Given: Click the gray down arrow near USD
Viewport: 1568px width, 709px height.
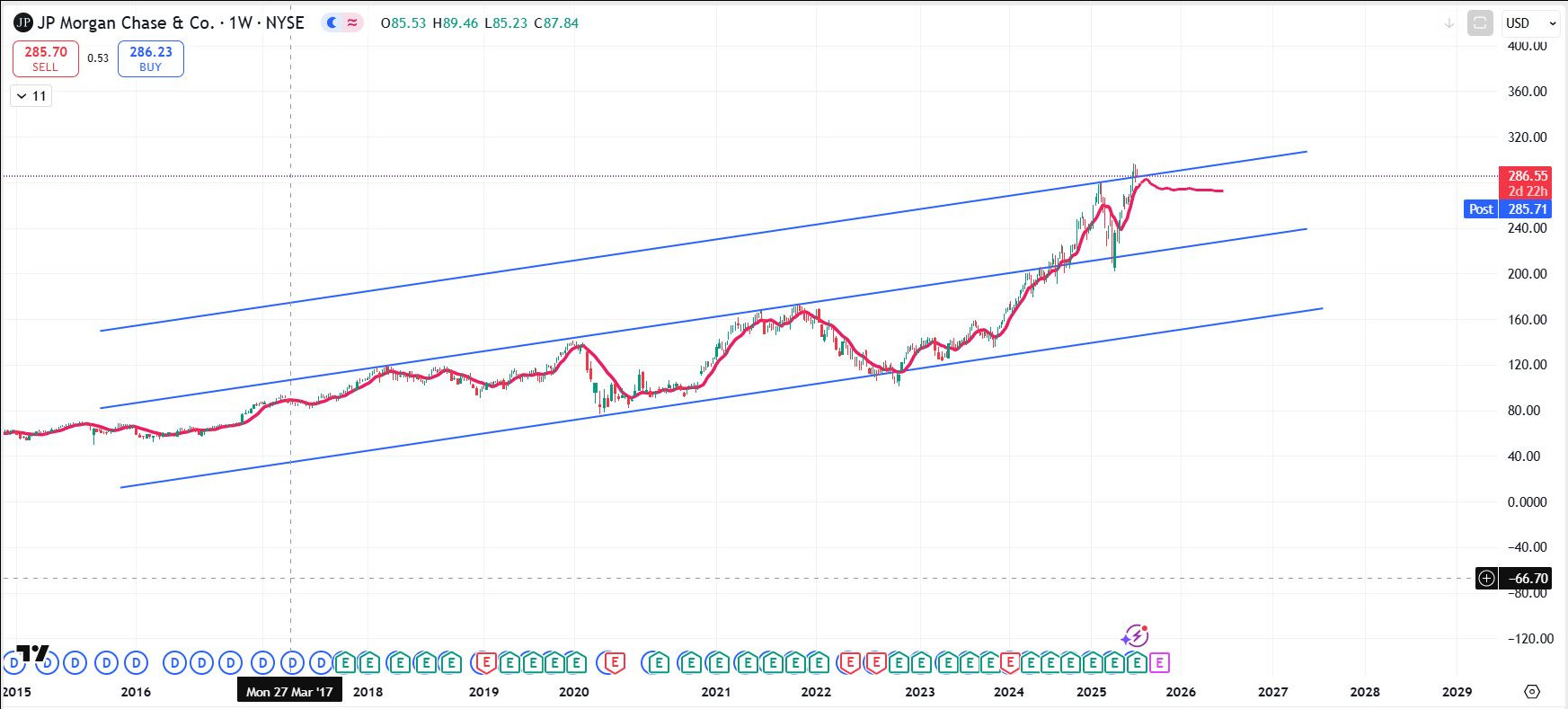Looking at the screenshot, I should [1448, 23].
